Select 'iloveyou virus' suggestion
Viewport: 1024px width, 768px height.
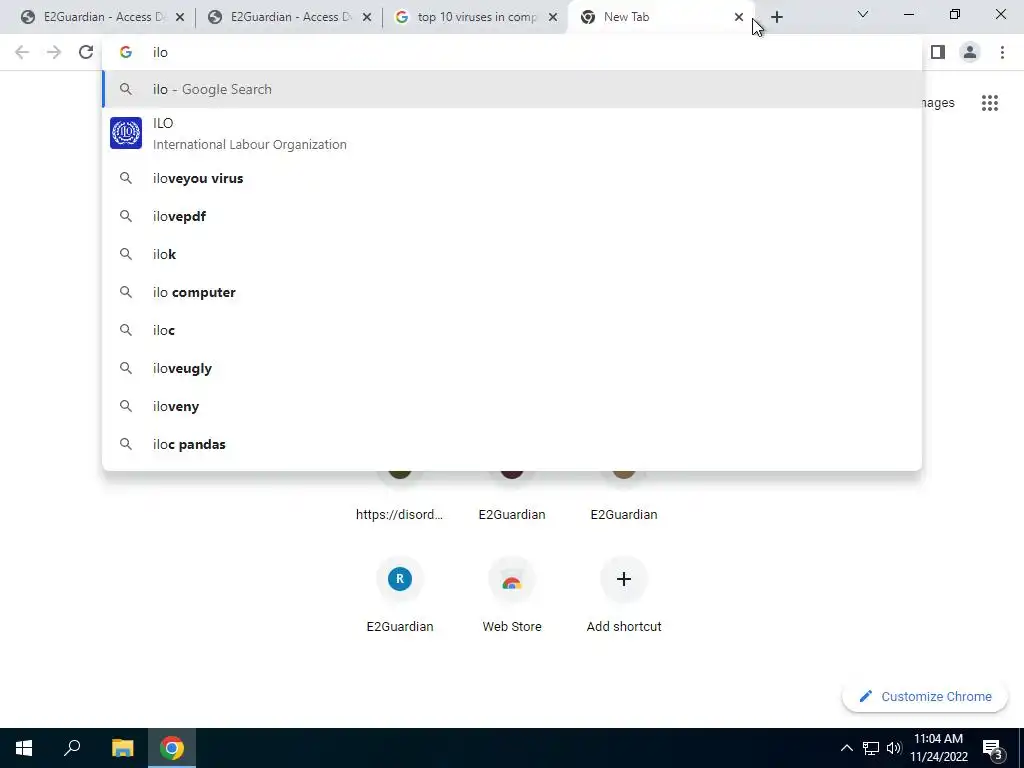click(512, 178)
